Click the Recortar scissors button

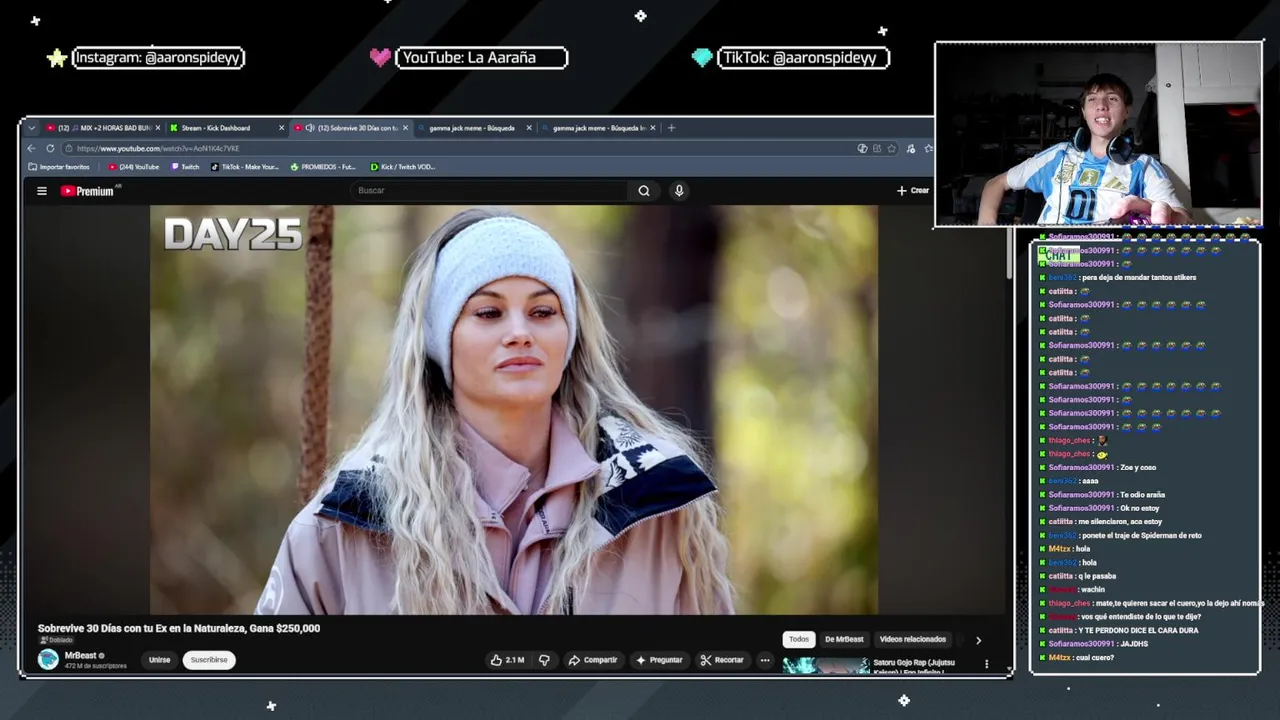722,660
